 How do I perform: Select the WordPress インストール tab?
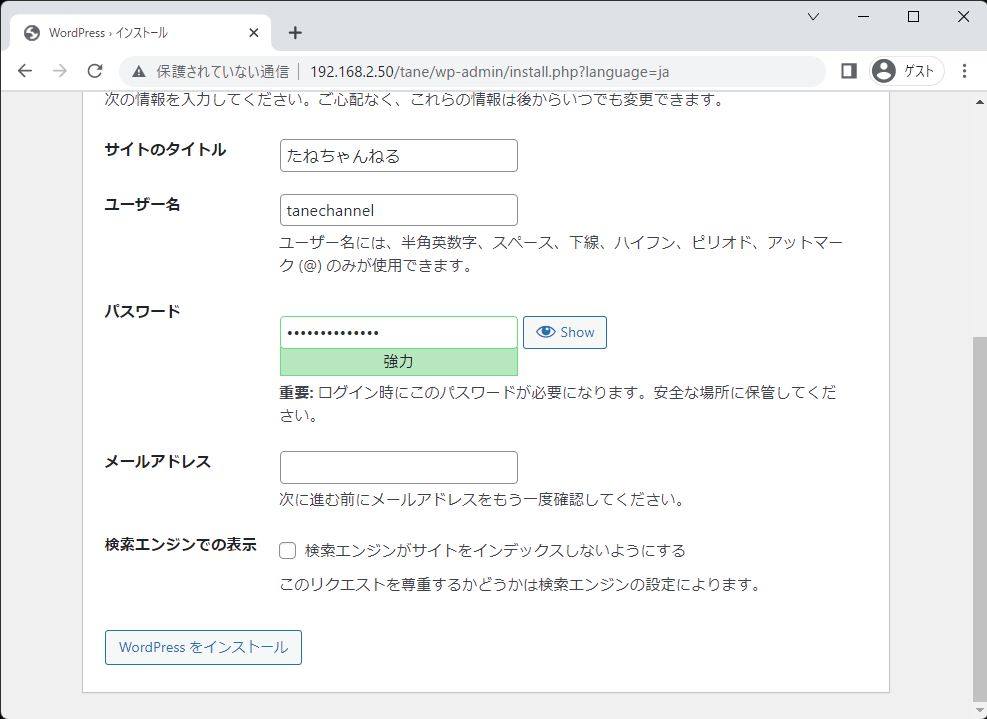141,33
